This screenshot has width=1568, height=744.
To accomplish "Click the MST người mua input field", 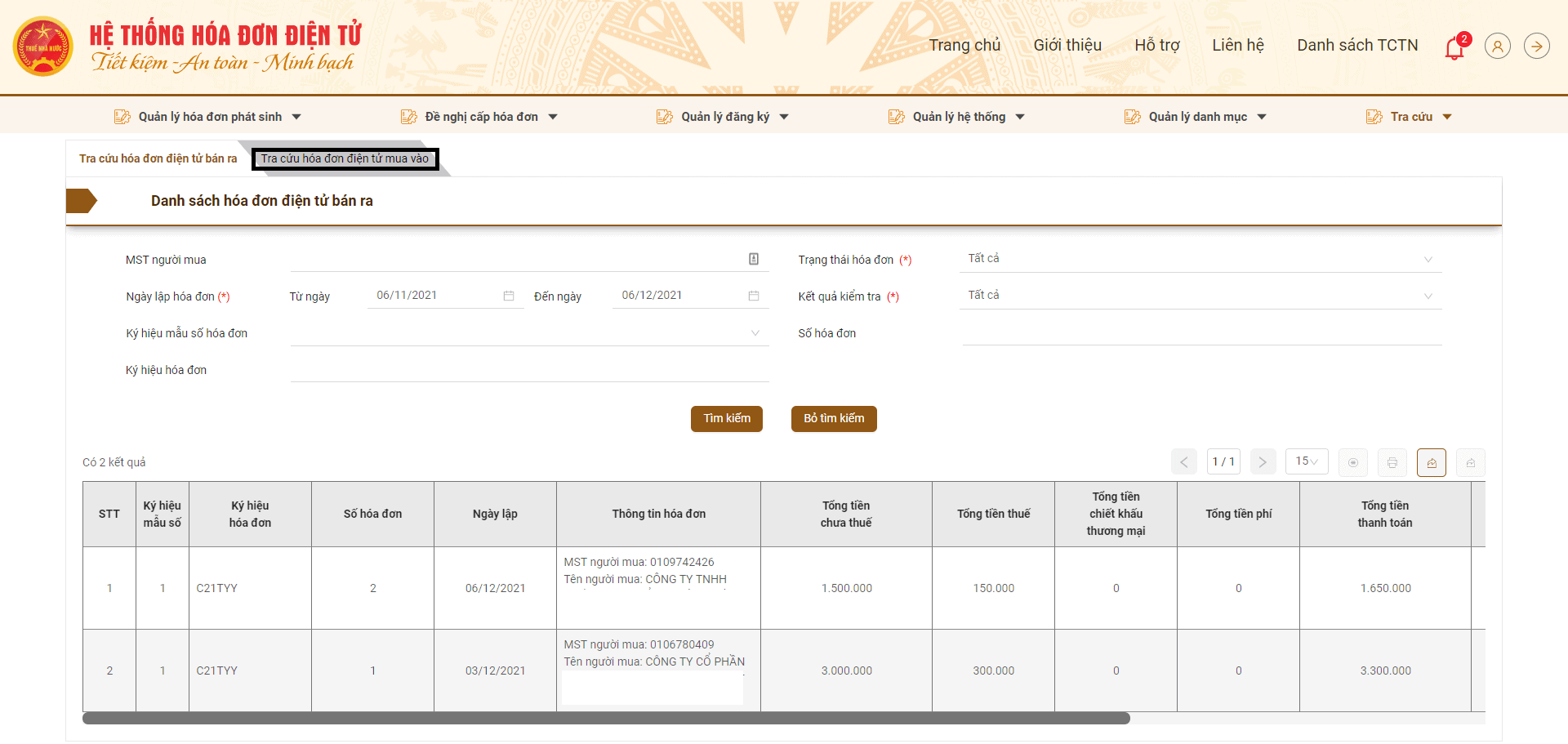I will [530, 259].
